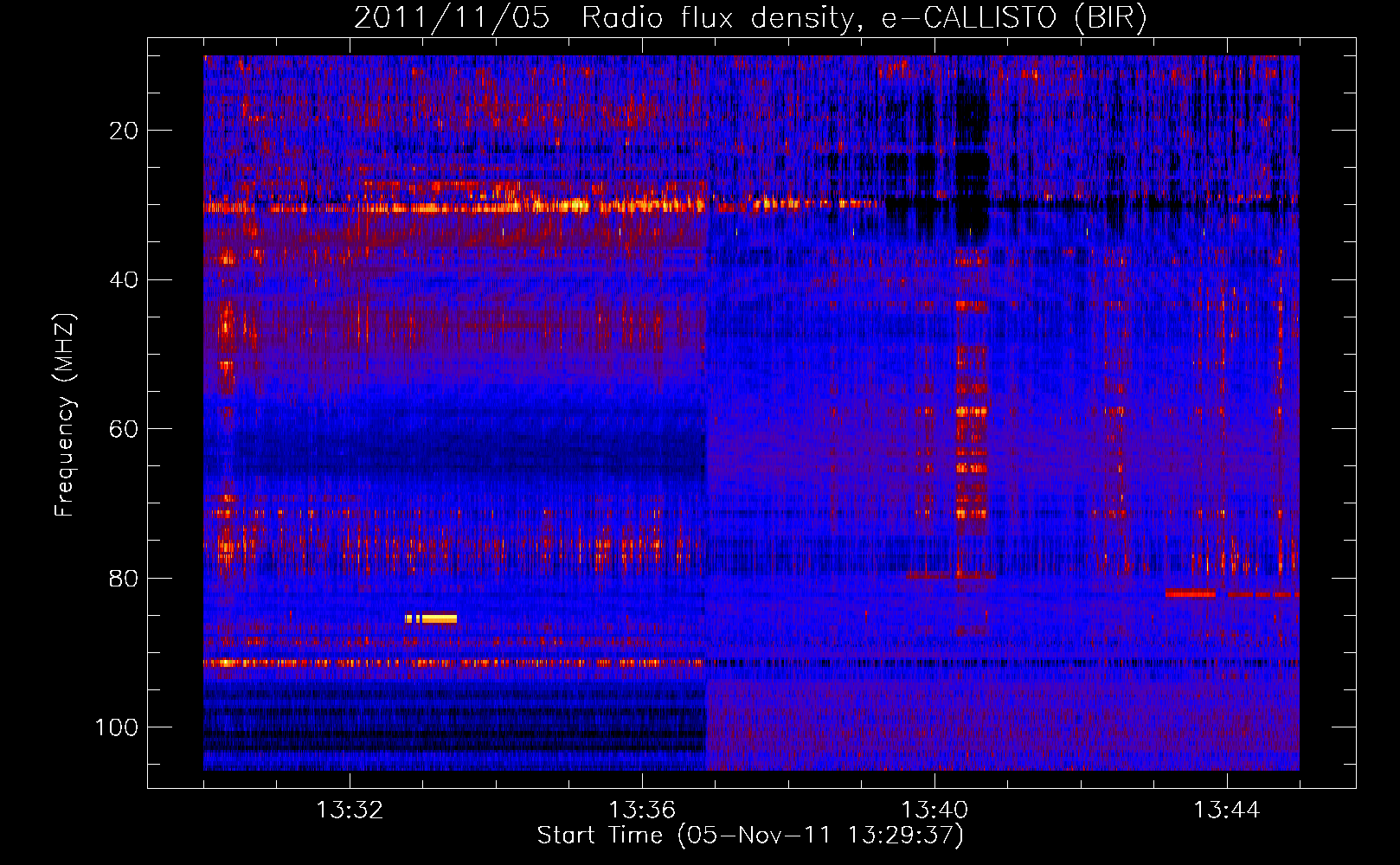This screenshot has height=865, width=1400.
Task: Click the '13:36' time tick label
Action: [x=642, y=811]
